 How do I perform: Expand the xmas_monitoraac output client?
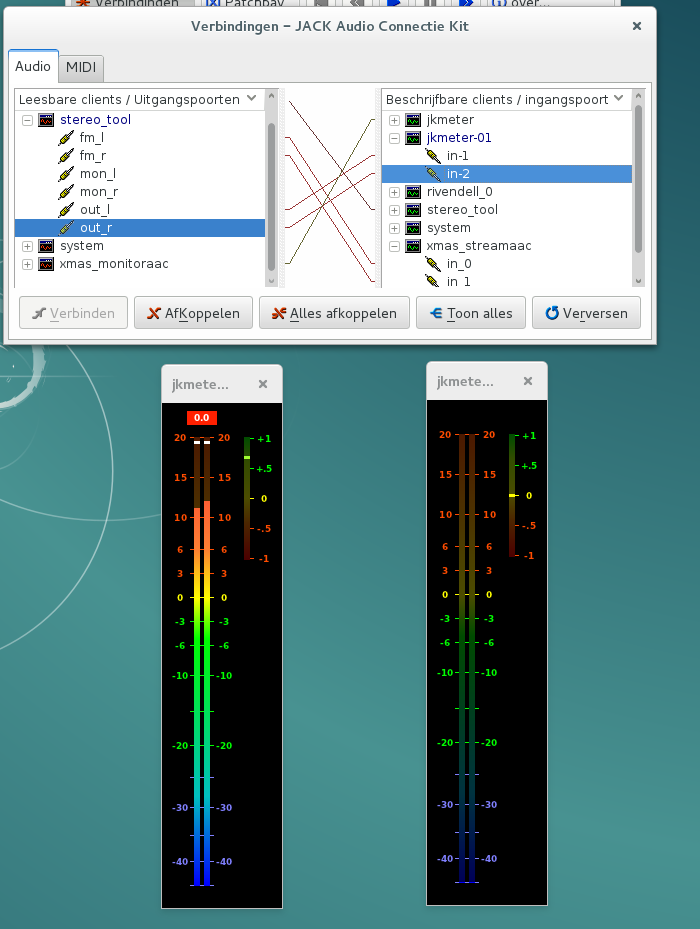27,264
